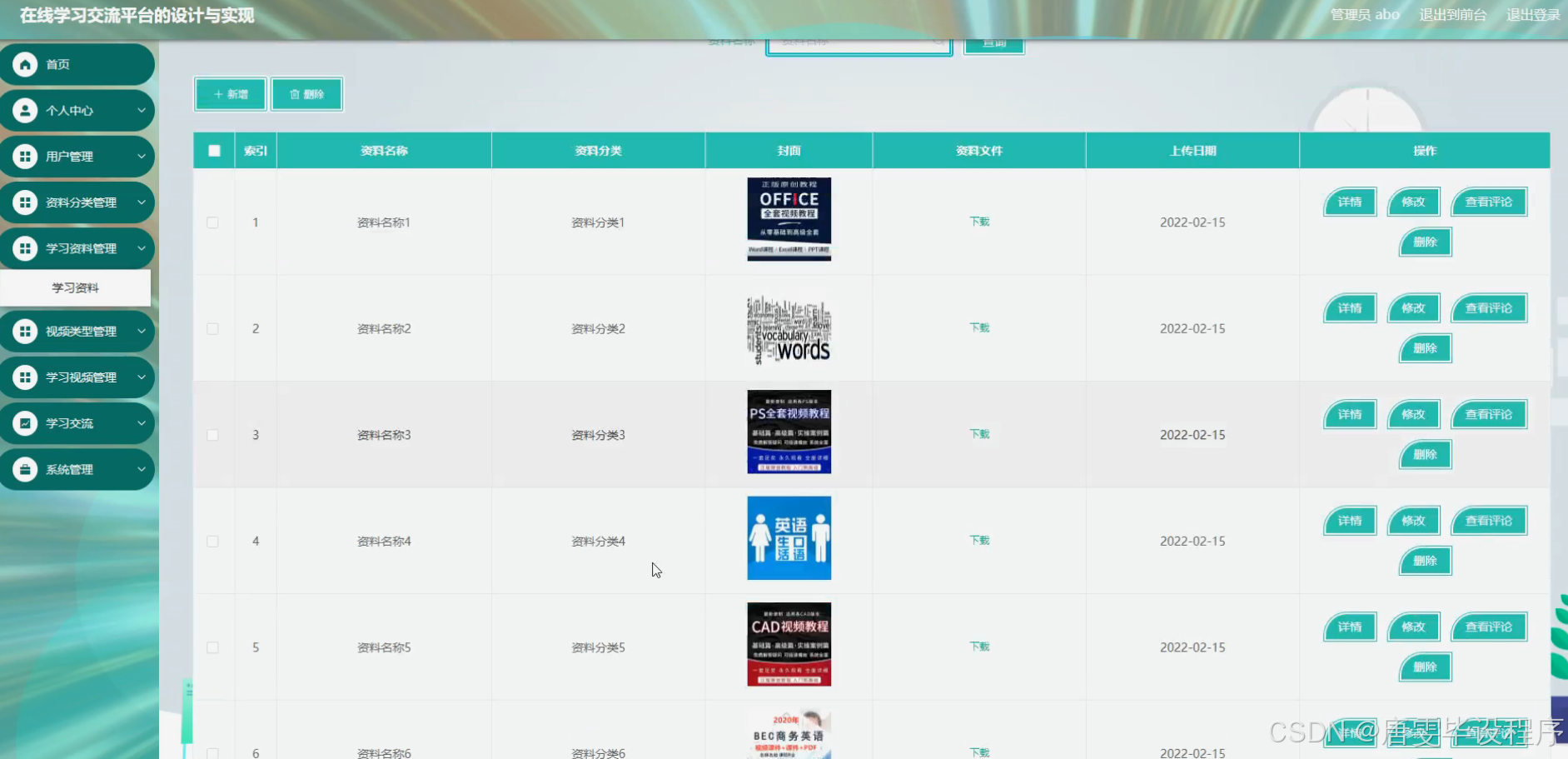Click the 资料名称 column header

(384, 151)
